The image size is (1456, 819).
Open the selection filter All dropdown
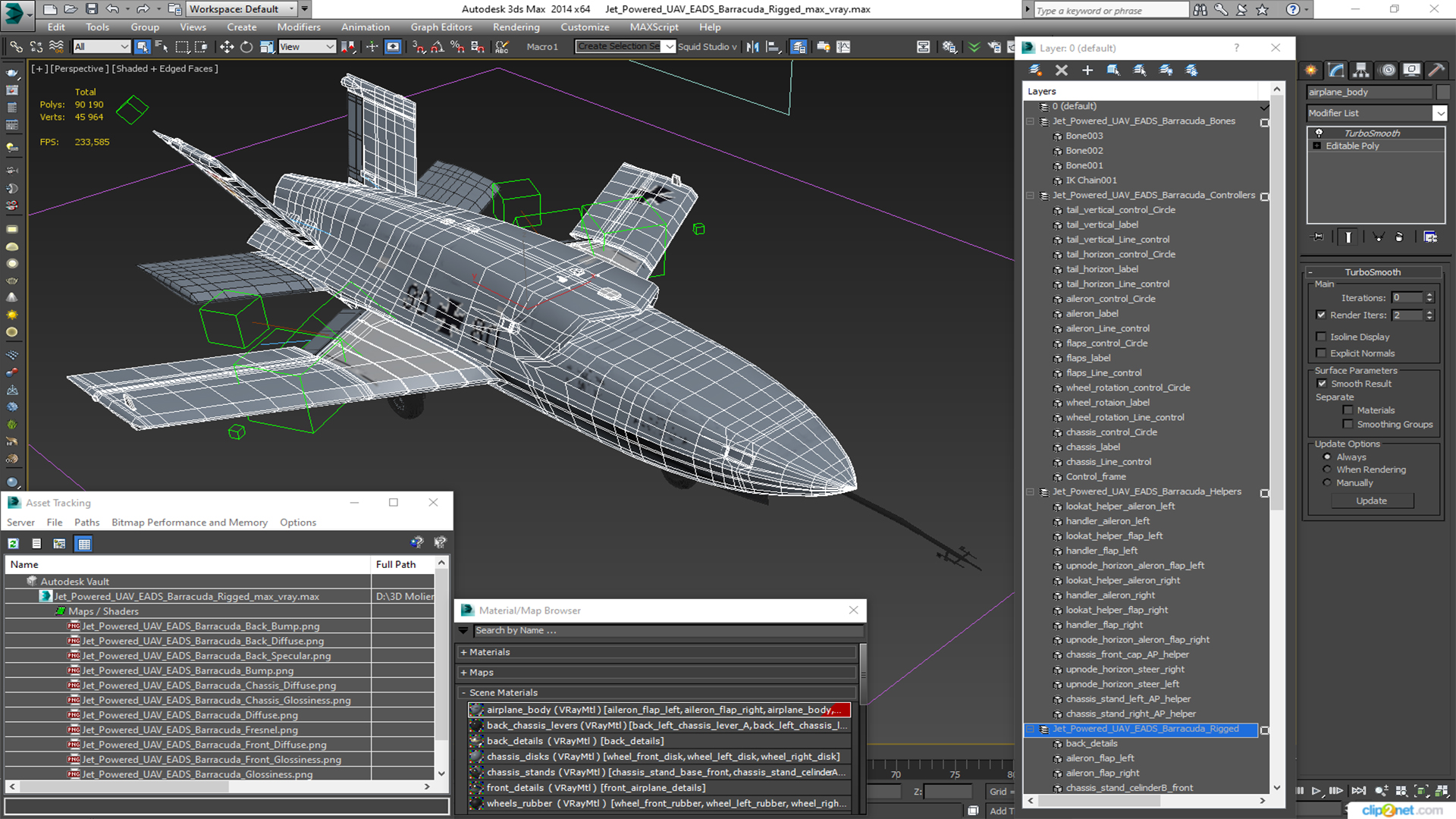point(102,47)
